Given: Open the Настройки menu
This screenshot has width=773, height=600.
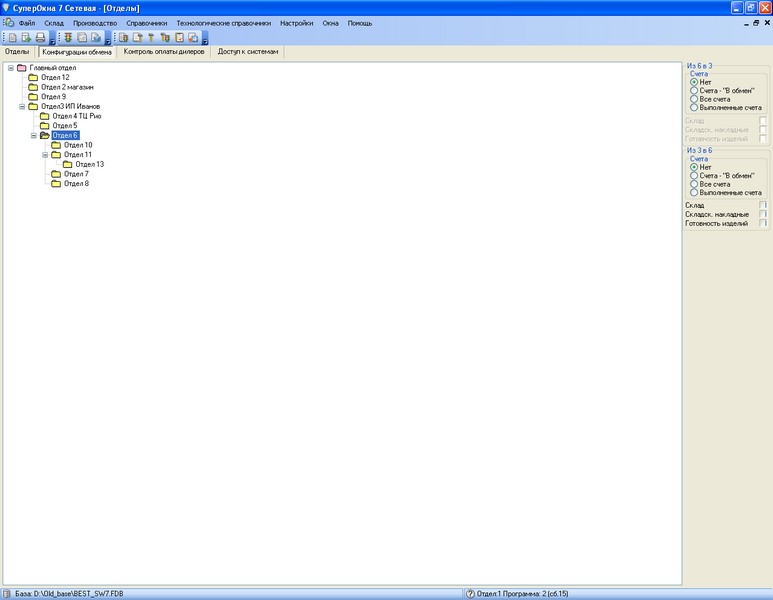Looking at the screenshot, I should coord(297,23).
